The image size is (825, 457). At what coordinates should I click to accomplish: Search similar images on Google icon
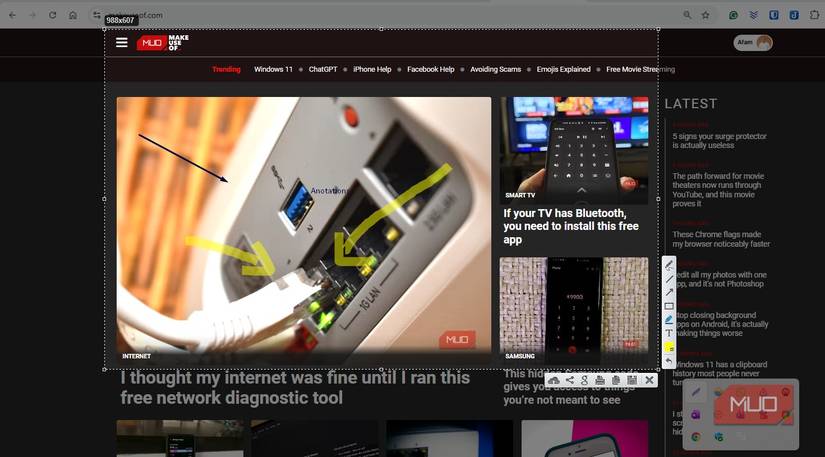pyautogui.click(x=585, y=380)
